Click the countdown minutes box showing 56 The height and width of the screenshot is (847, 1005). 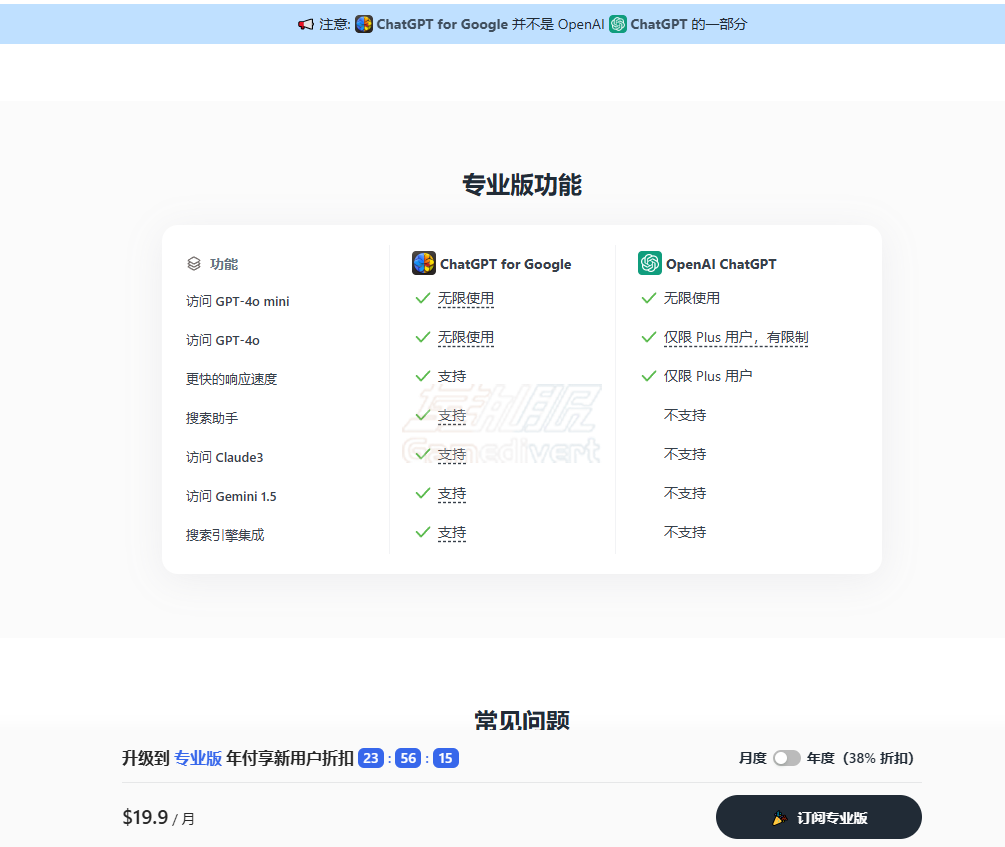tap(408, 758)
